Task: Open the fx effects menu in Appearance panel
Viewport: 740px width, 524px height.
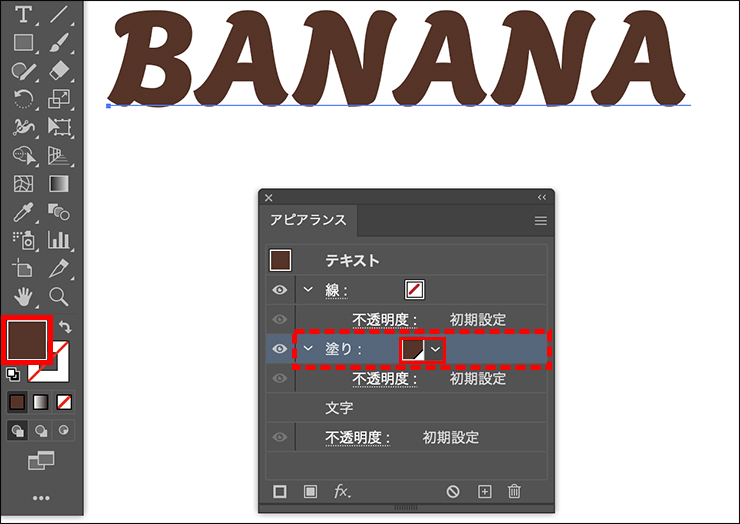Action: coord(342,491)
